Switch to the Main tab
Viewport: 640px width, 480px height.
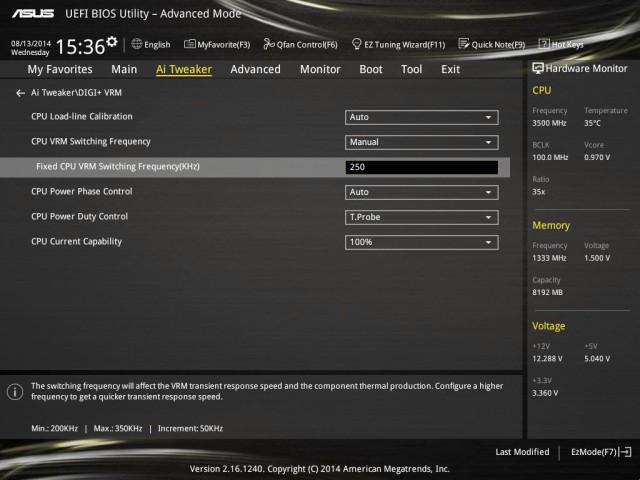click(124, 69)
